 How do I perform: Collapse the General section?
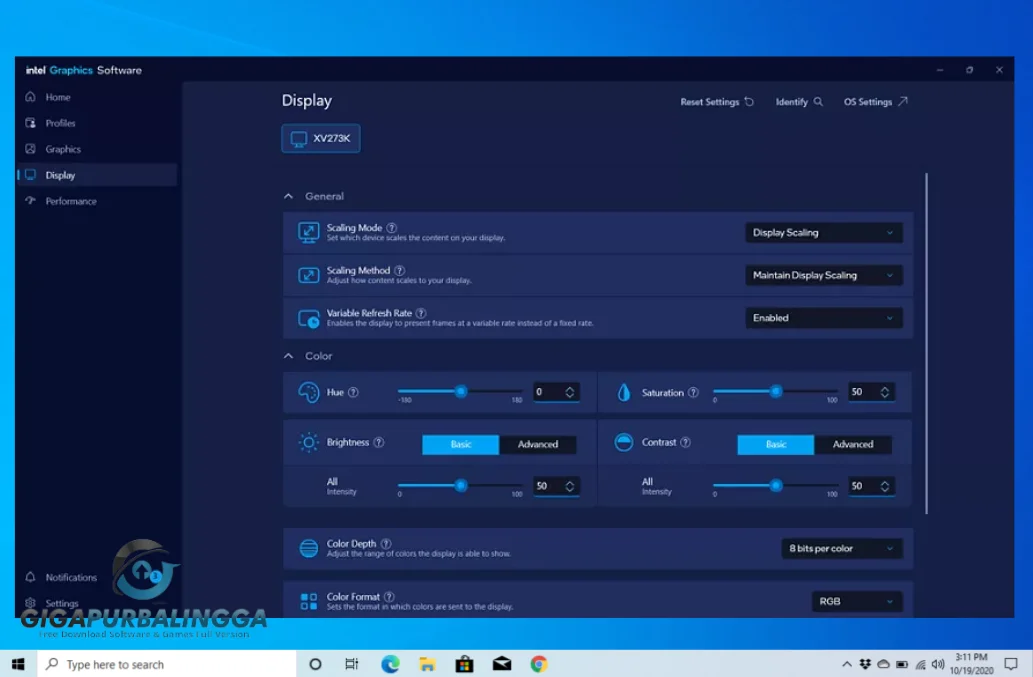(x=289, y=196)
